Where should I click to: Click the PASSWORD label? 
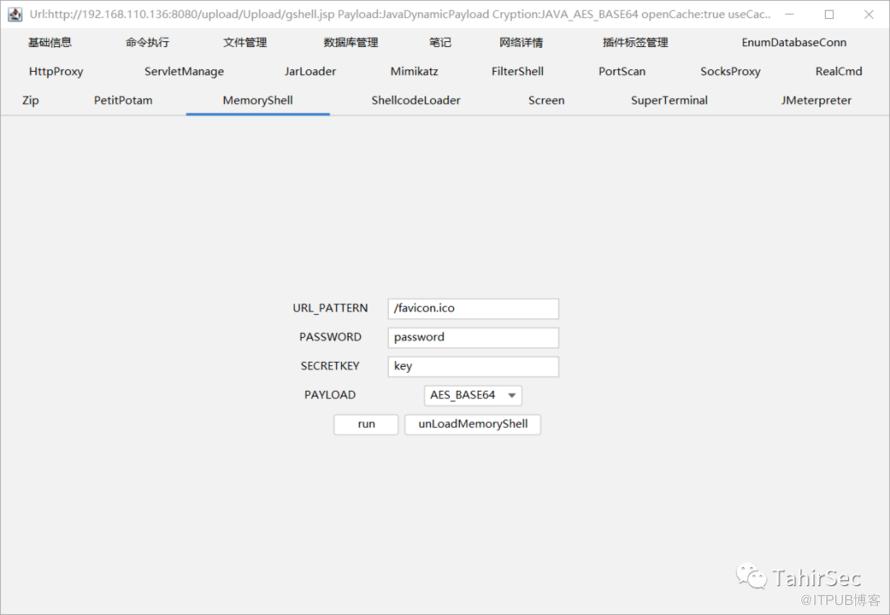(x=330, y=337)
